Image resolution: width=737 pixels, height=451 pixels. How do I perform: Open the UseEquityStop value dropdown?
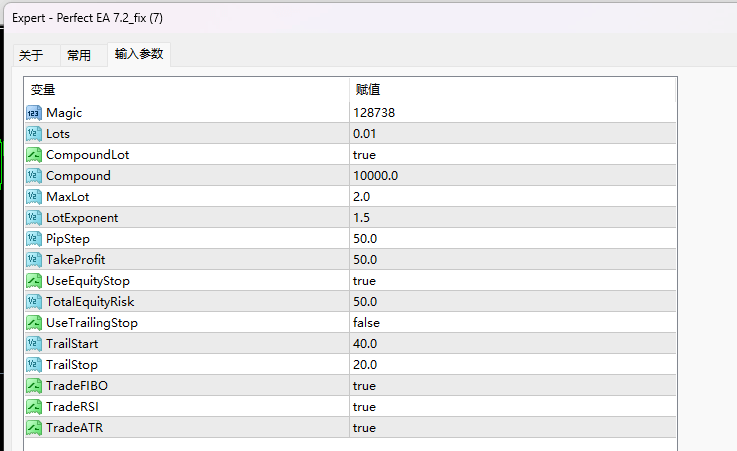click(364, 281)
